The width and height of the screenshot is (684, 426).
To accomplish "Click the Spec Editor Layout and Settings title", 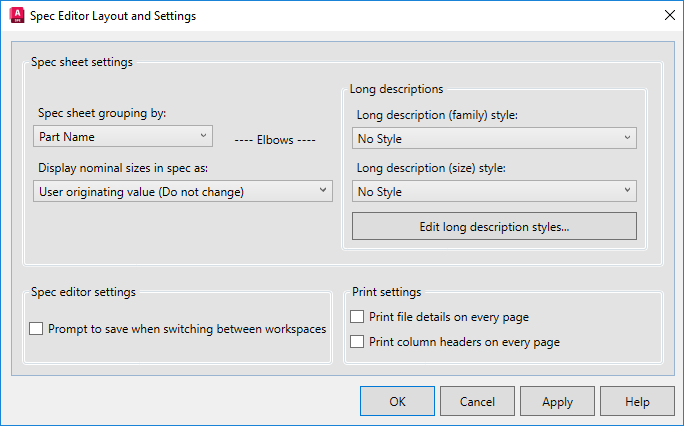I will (x=113, y=16).
